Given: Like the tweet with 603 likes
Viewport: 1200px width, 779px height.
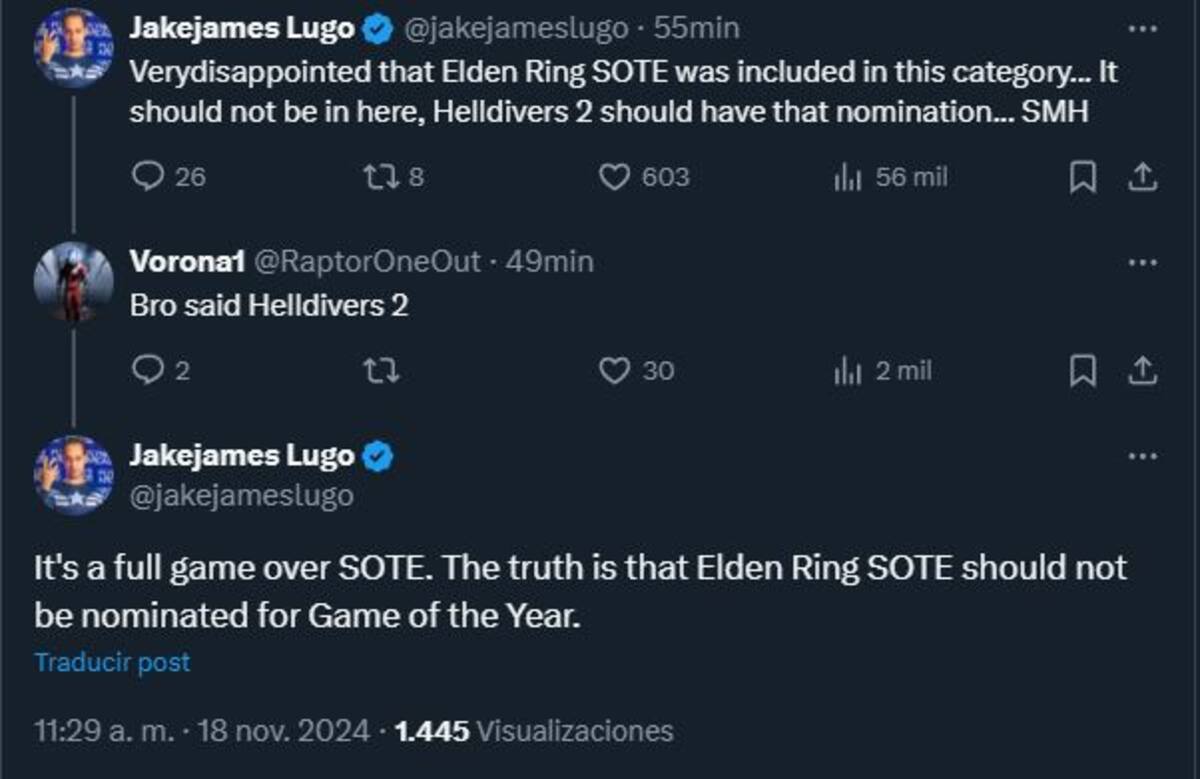Looking at the screenshot, I should point(643,178).
